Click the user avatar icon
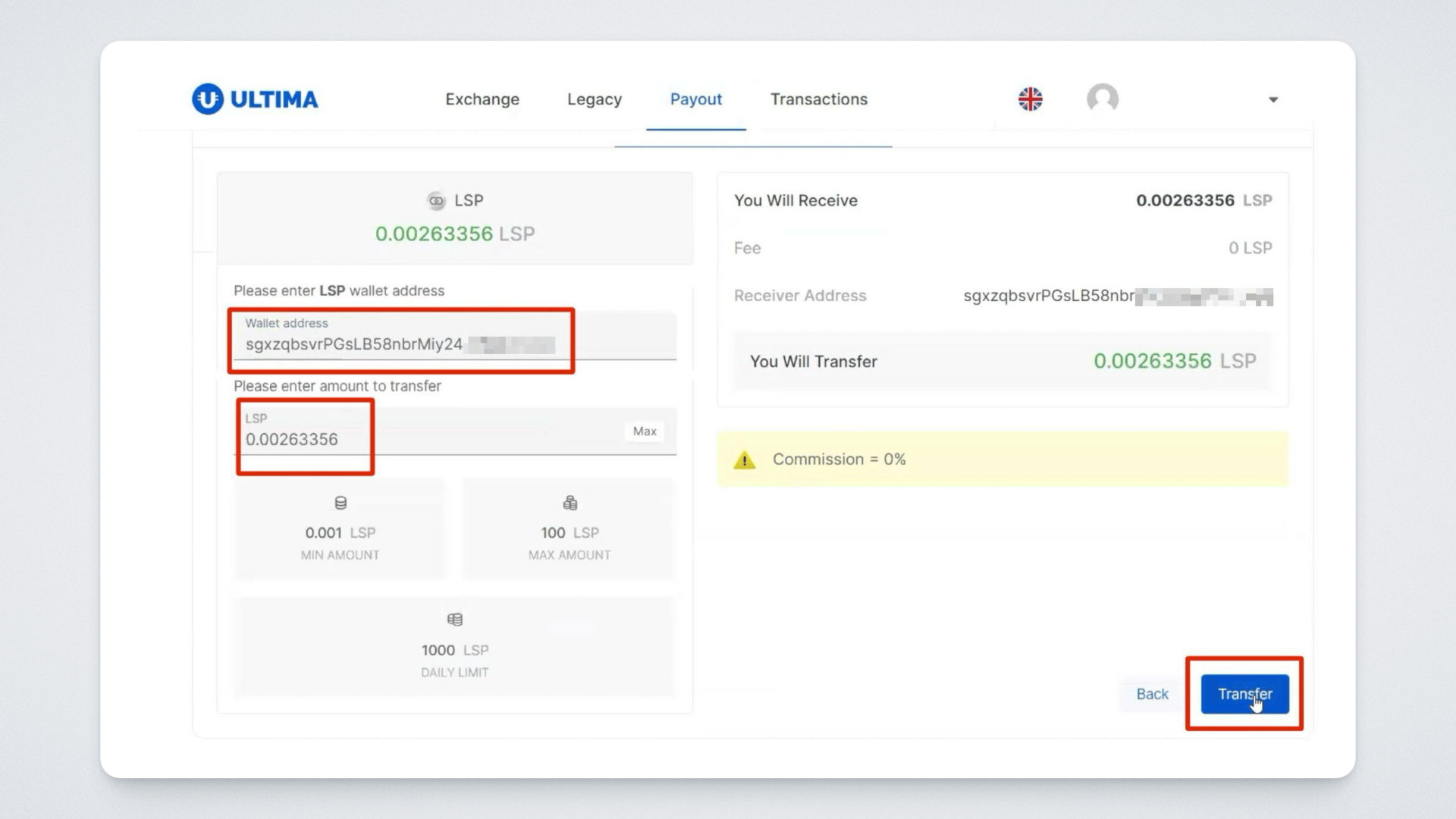Image resolution: width=1456 pixels, height=819 pixels. pyautogui.click(x=1102, y=99)
